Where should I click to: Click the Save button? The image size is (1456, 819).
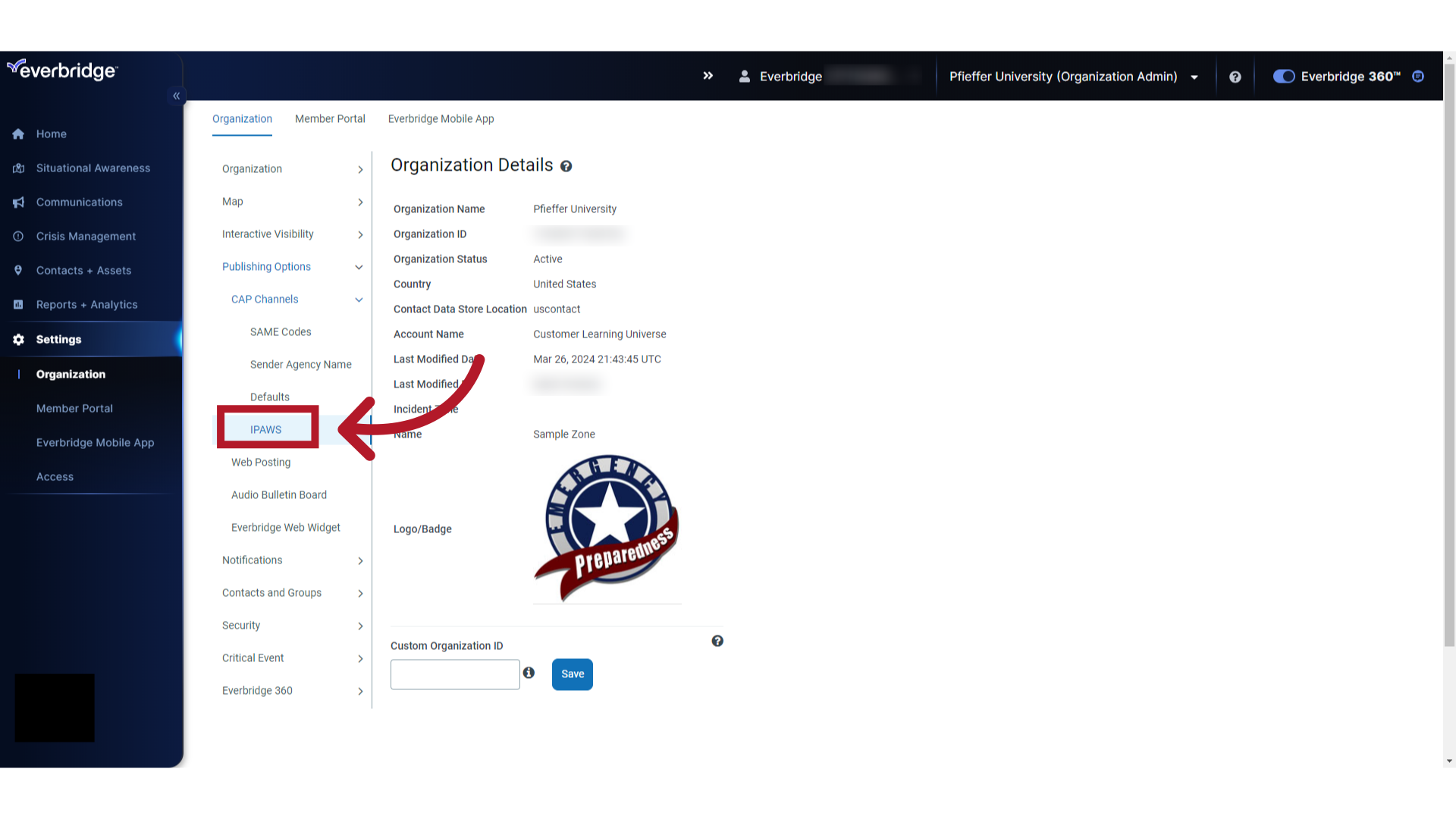[x=572, y=674]
